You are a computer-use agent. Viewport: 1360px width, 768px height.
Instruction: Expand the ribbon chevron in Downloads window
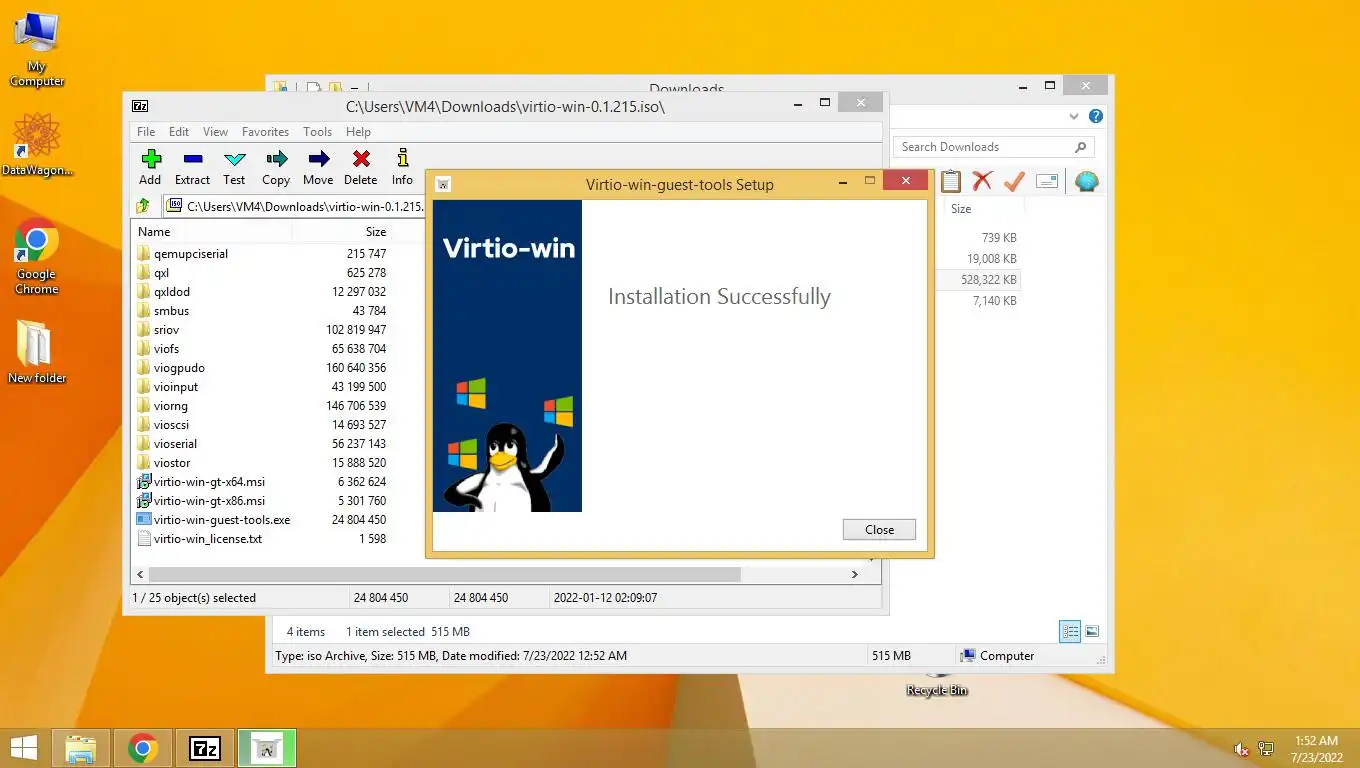coord(1072,117)
